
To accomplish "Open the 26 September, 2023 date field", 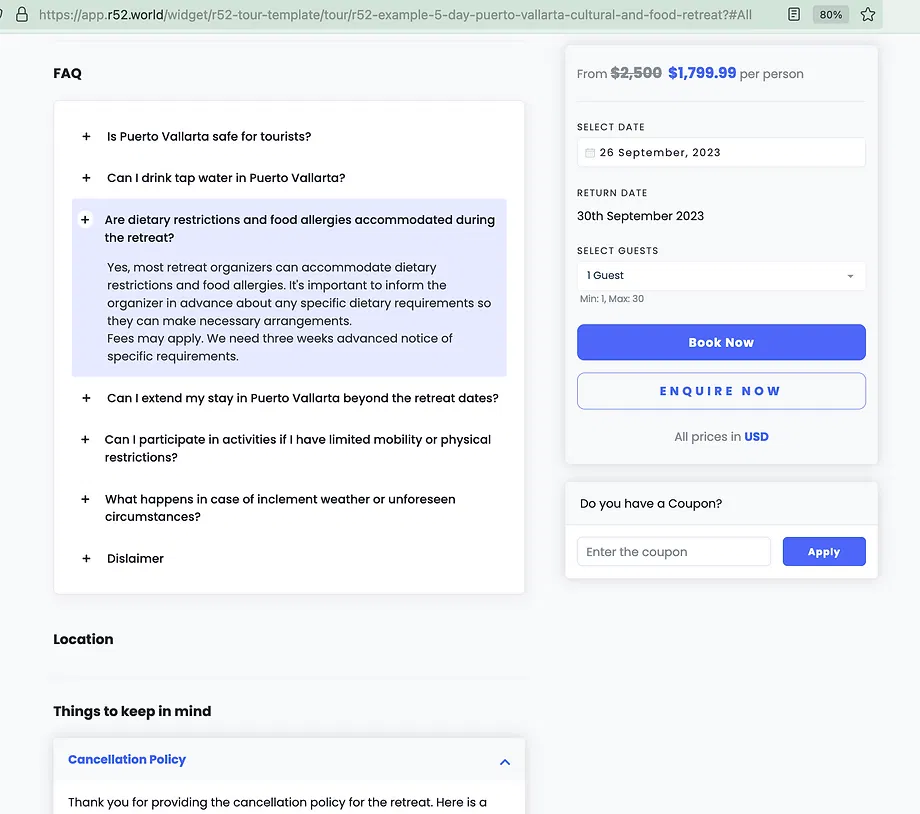I will 725,153.
